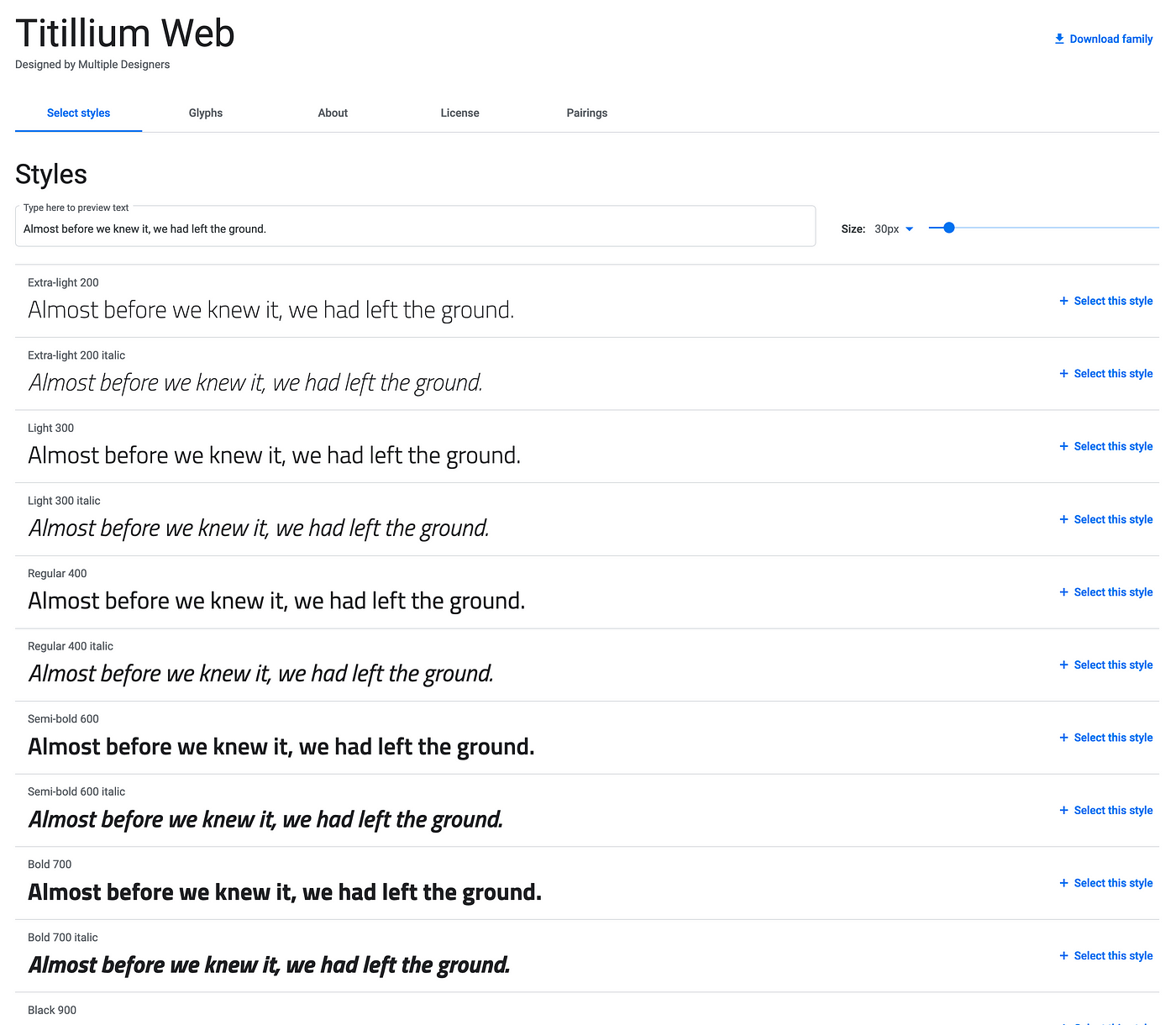Open the Glyphs tab
This screenshot has height=1025, width=1176.
coord(206,113)
